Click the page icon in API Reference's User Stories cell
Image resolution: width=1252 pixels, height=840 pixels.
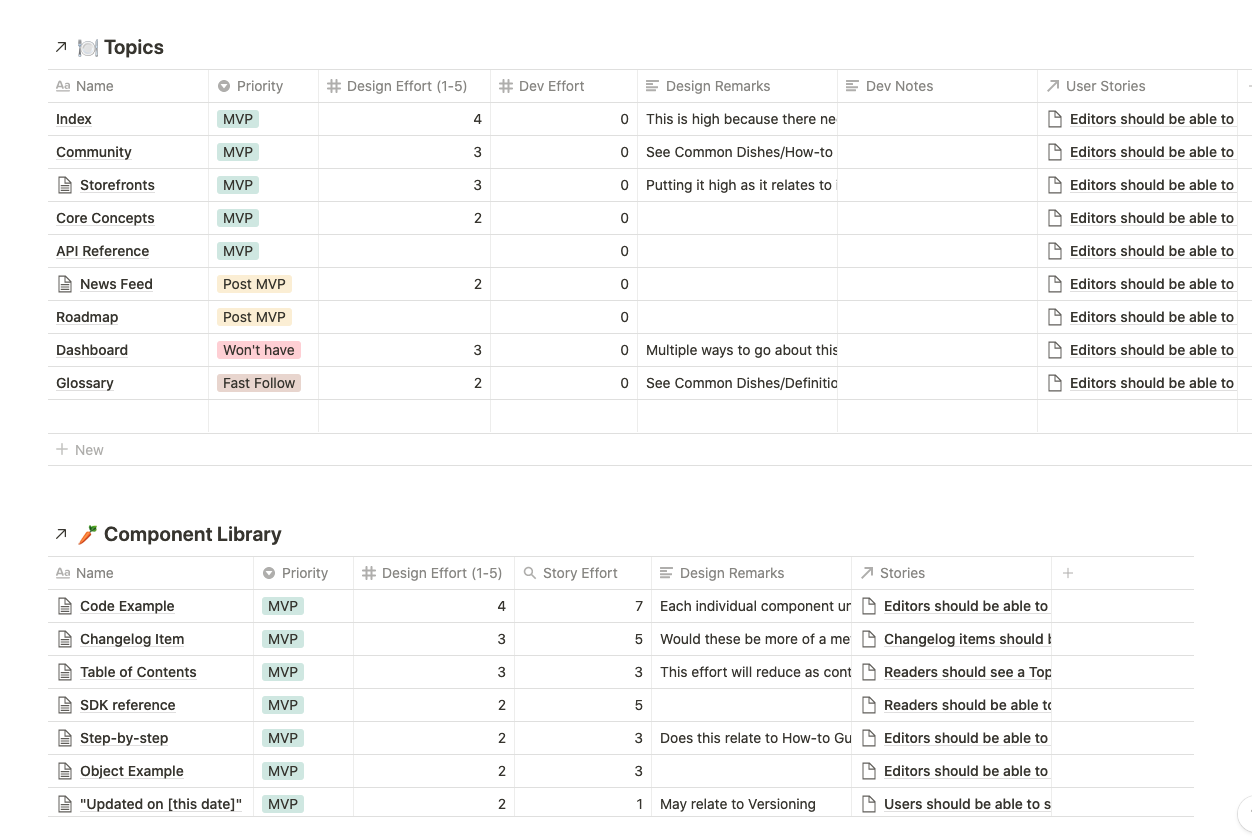[1054, 251]
